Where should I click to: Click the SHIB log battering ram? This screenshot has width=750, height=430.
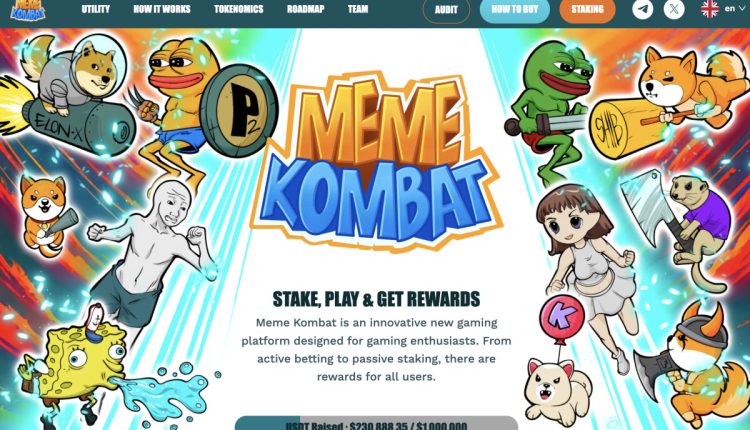pos(628,127)
